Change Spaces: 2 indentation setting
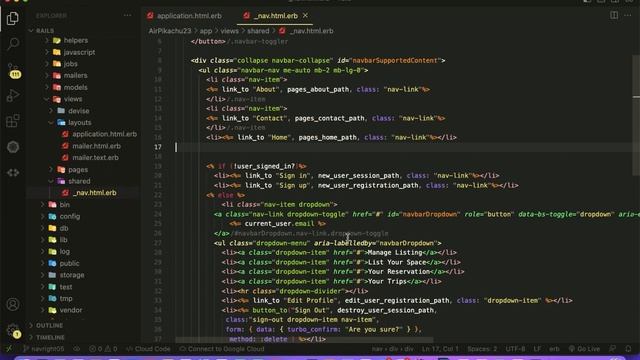 (482, 349)
